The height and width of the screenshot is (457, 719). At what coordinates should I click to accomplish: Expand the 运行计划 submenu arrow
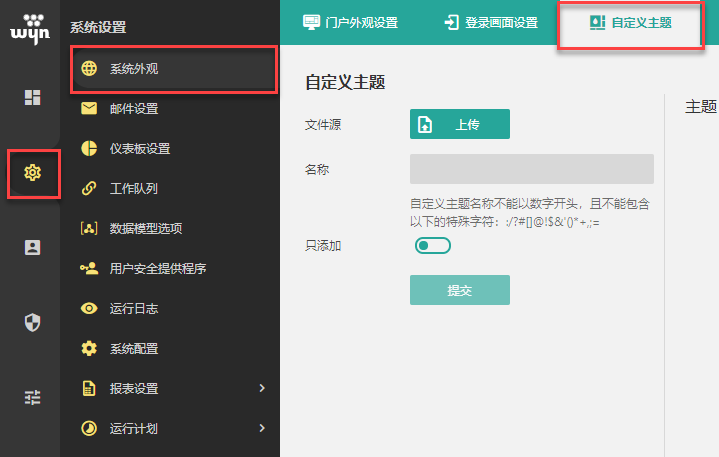pos(262,428)
